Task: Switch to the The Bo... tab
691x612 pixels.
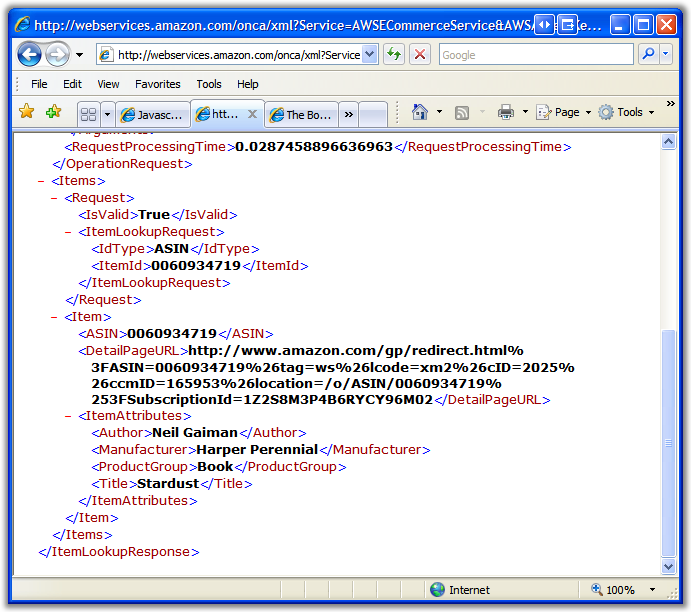Action: tap(301, 115)
